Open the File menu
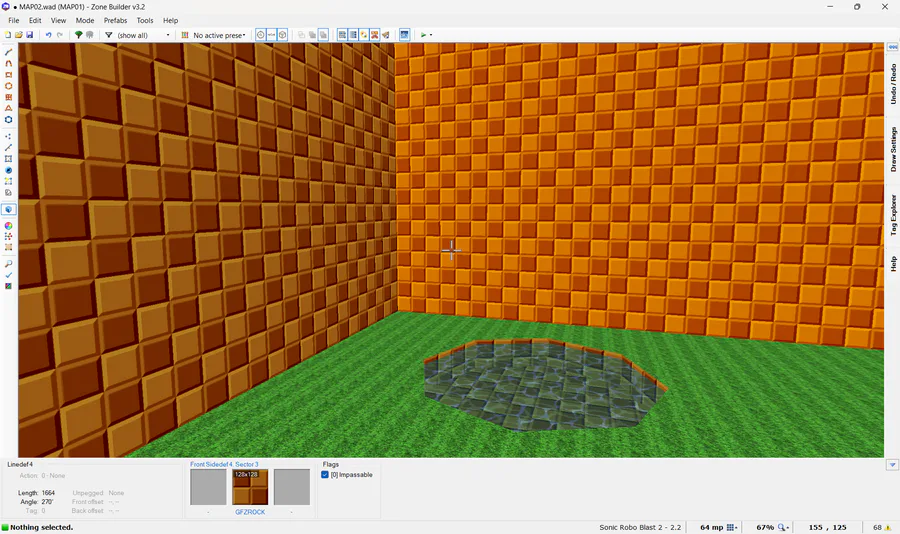The image size is (900, 534). 14,20
